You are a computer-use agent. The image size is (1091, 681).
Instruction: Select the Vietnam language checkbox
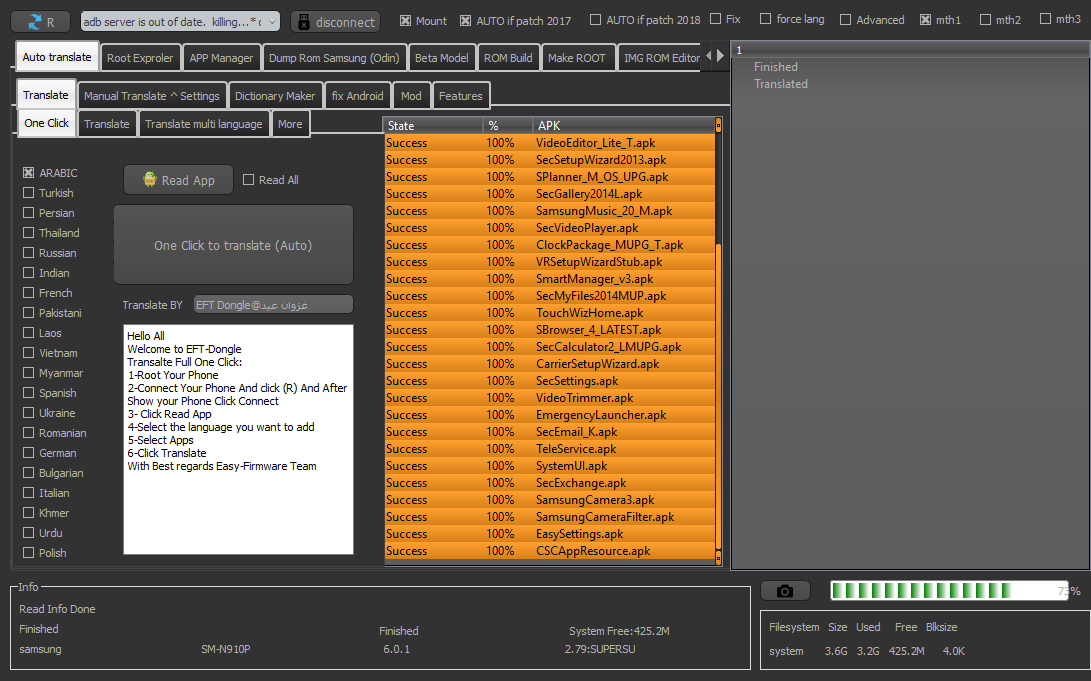[29, 353]
